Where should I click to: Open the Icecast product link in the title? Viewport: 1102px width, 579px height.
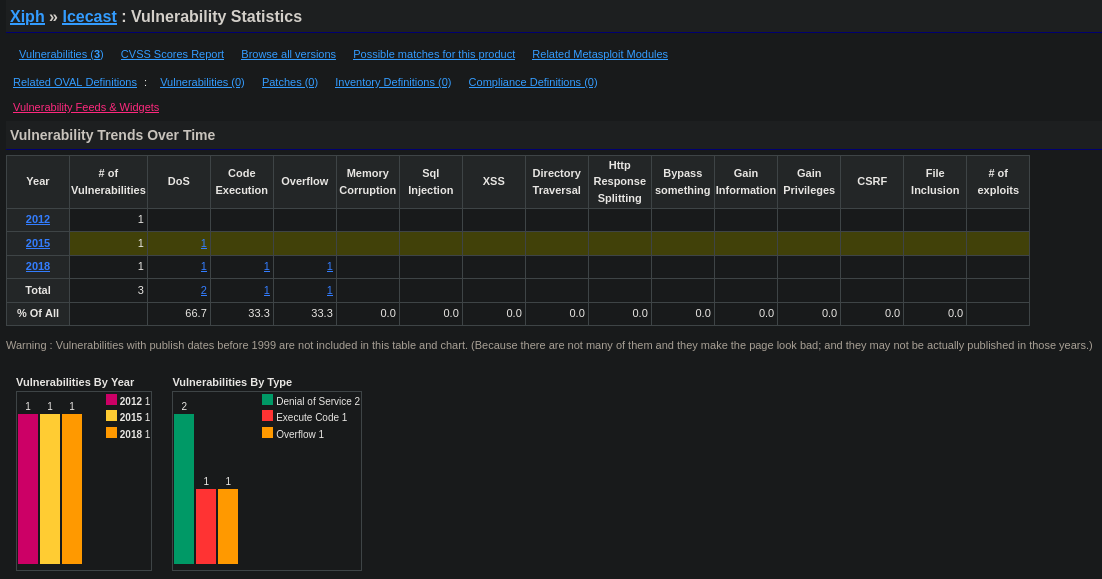[x=89, y=17]
